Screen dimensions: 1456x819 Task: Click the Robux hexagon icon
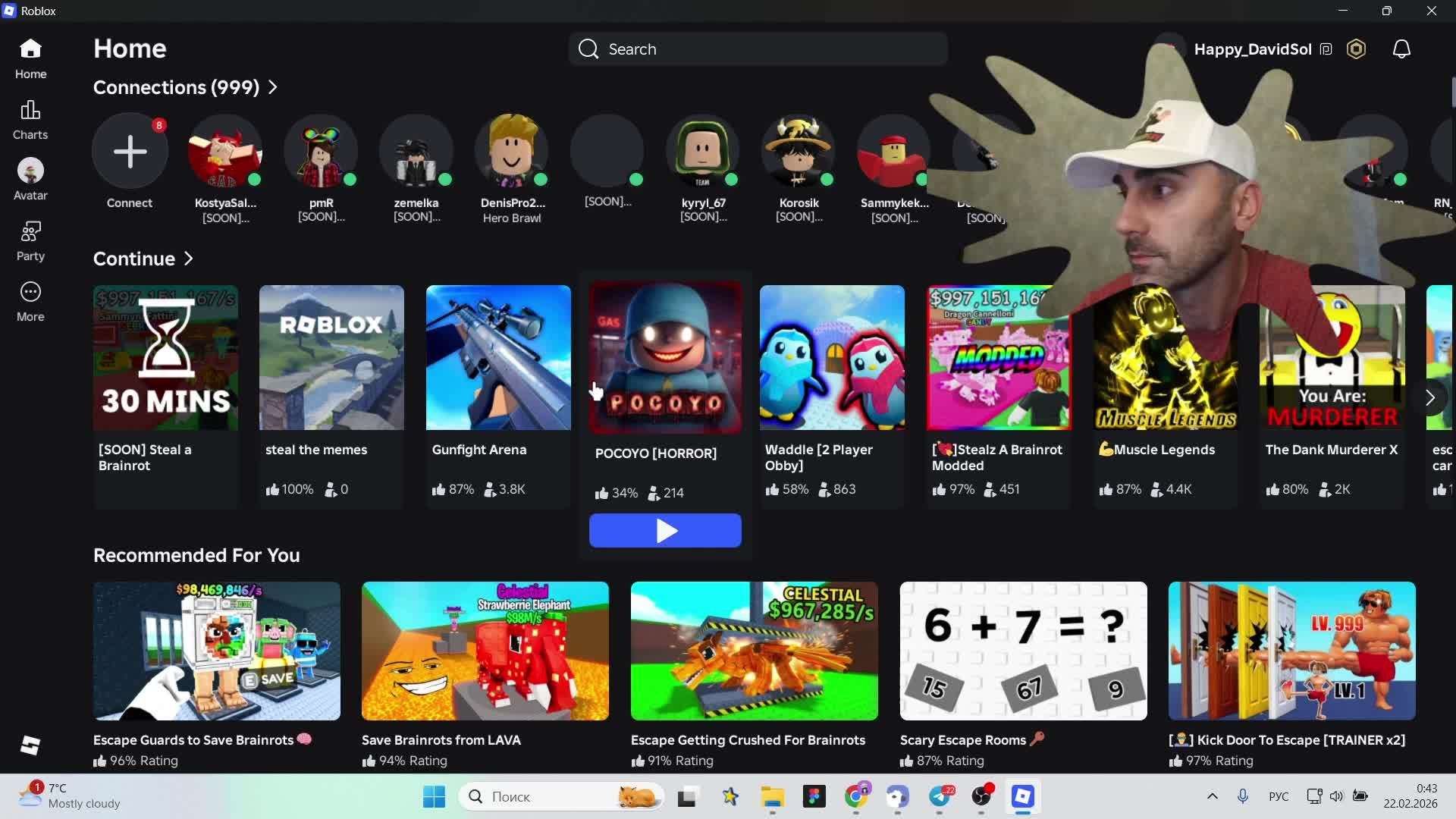[x=1356, y=49]
